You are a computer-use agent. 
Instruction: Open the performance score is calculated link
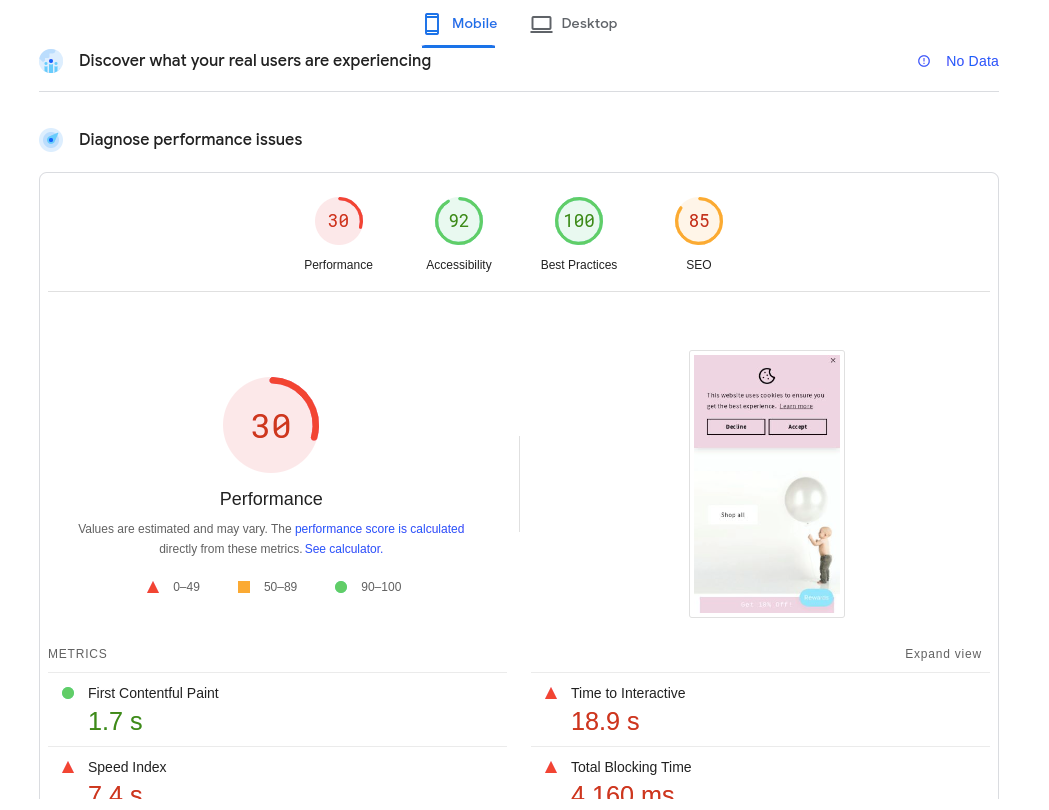pos(379,529)
